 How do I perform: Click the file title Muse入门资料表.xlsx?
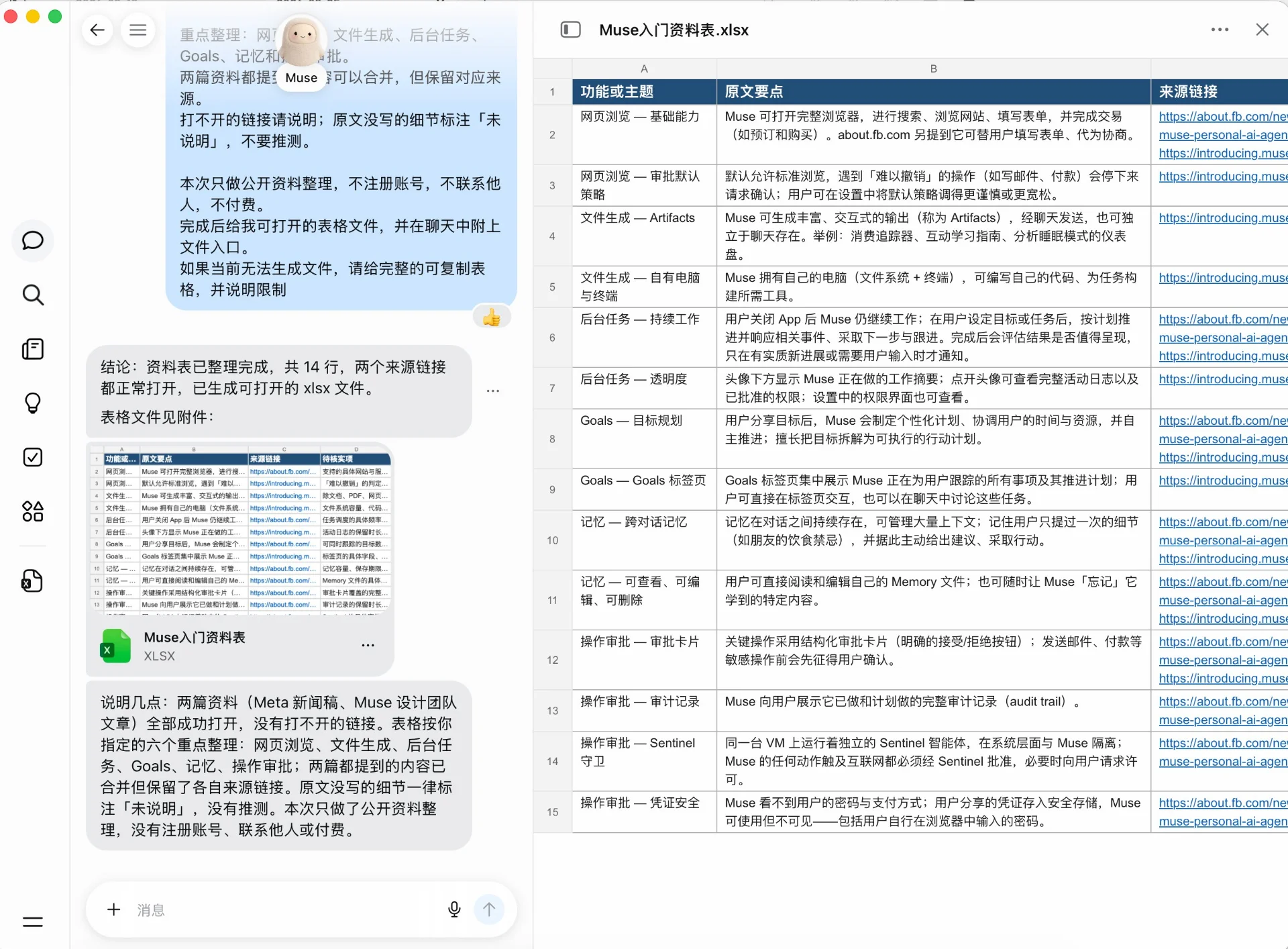click(674, 30)
